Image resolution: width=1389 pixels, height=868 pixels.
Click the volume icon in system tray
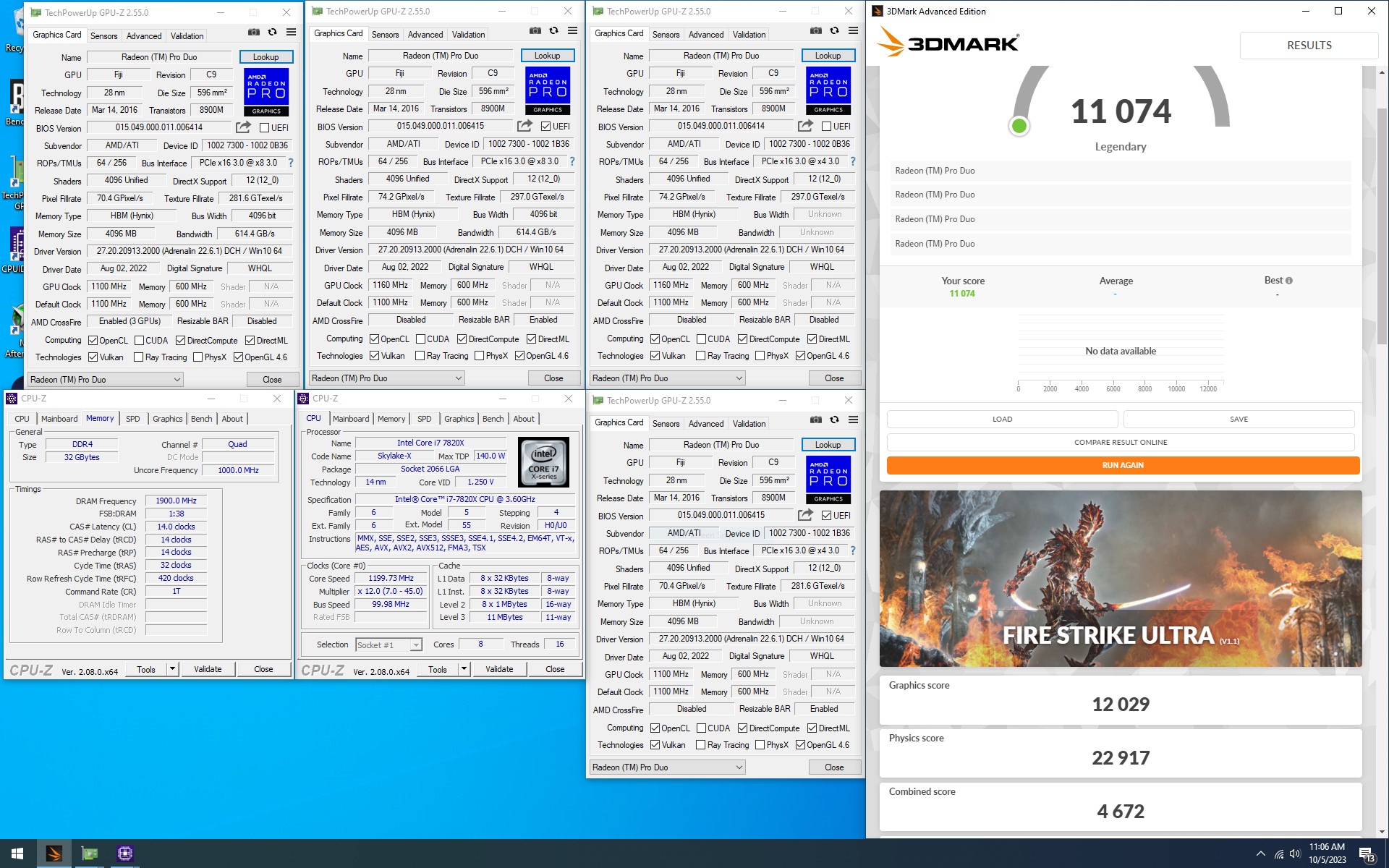tap(1295, 854)
